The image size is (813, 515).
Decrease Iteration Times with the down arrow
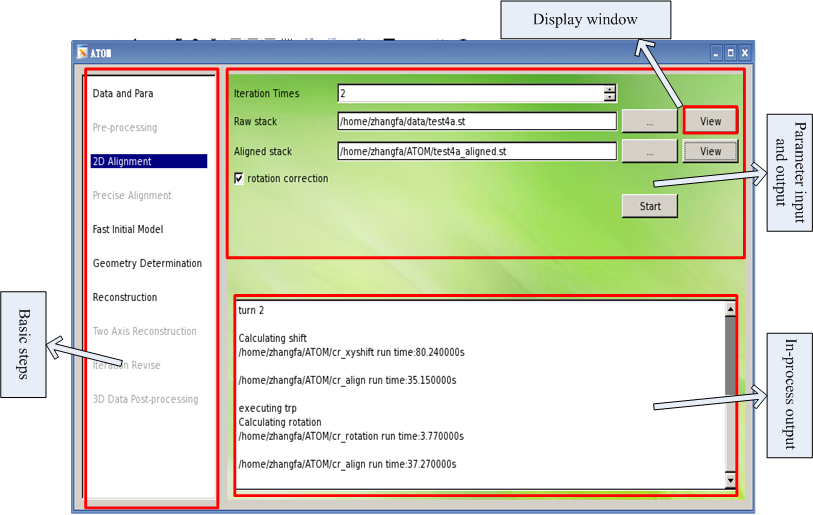[609, 98]
